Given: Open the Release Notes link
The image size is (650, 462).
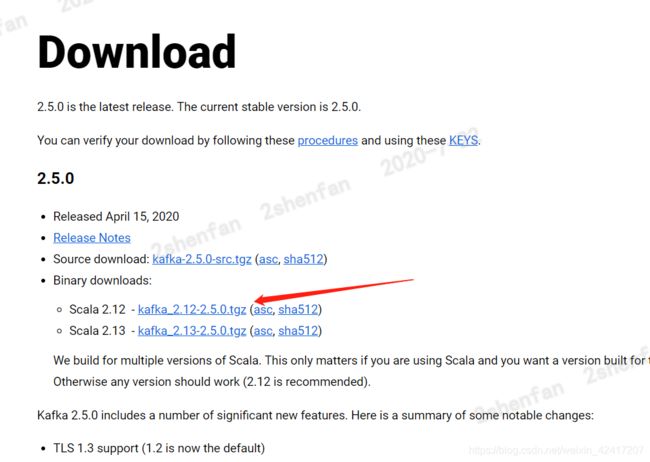Looking at the screenshot, I should tap(92, 238).
